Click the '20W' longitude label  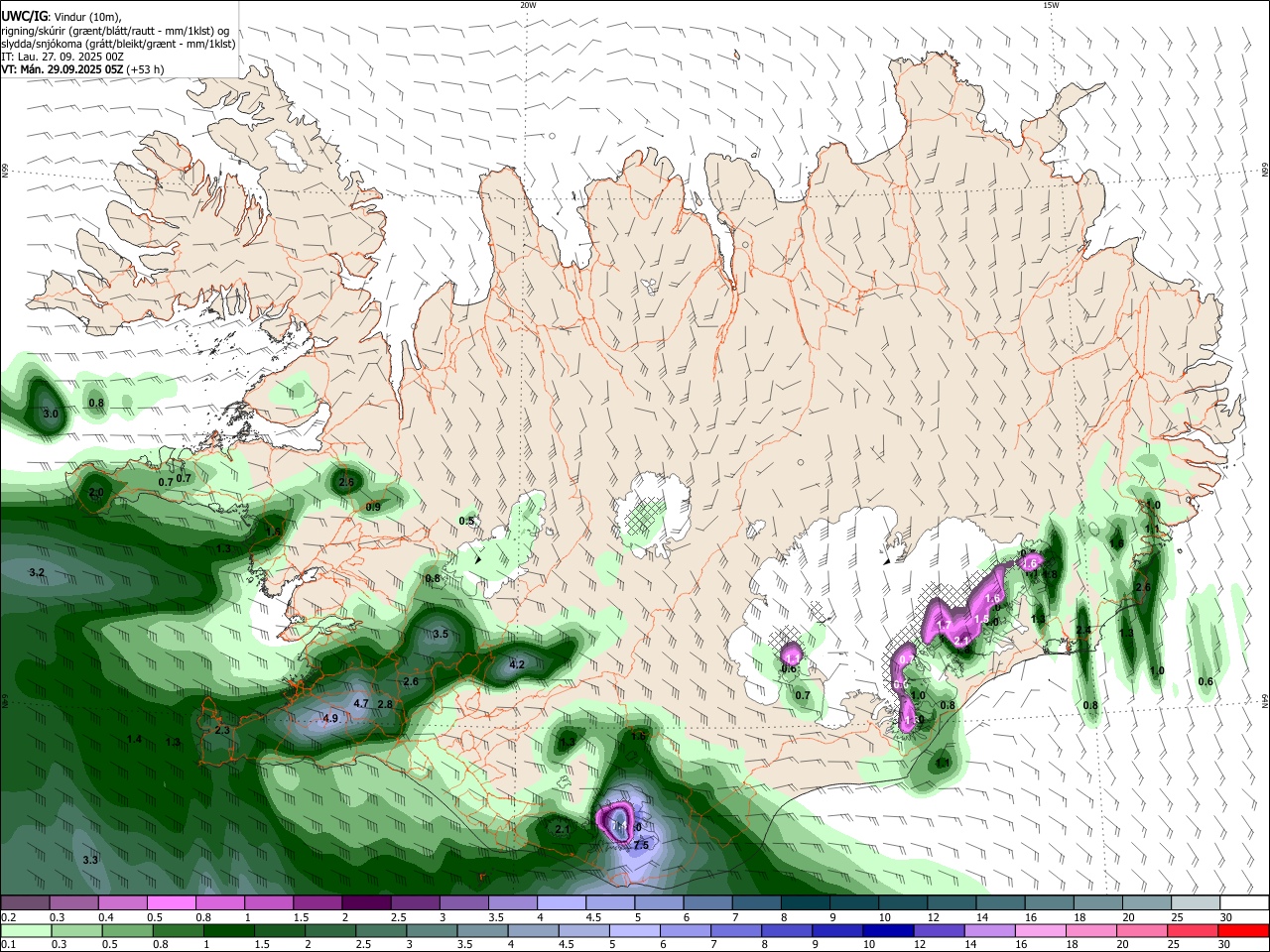click(x=528, y=5)
